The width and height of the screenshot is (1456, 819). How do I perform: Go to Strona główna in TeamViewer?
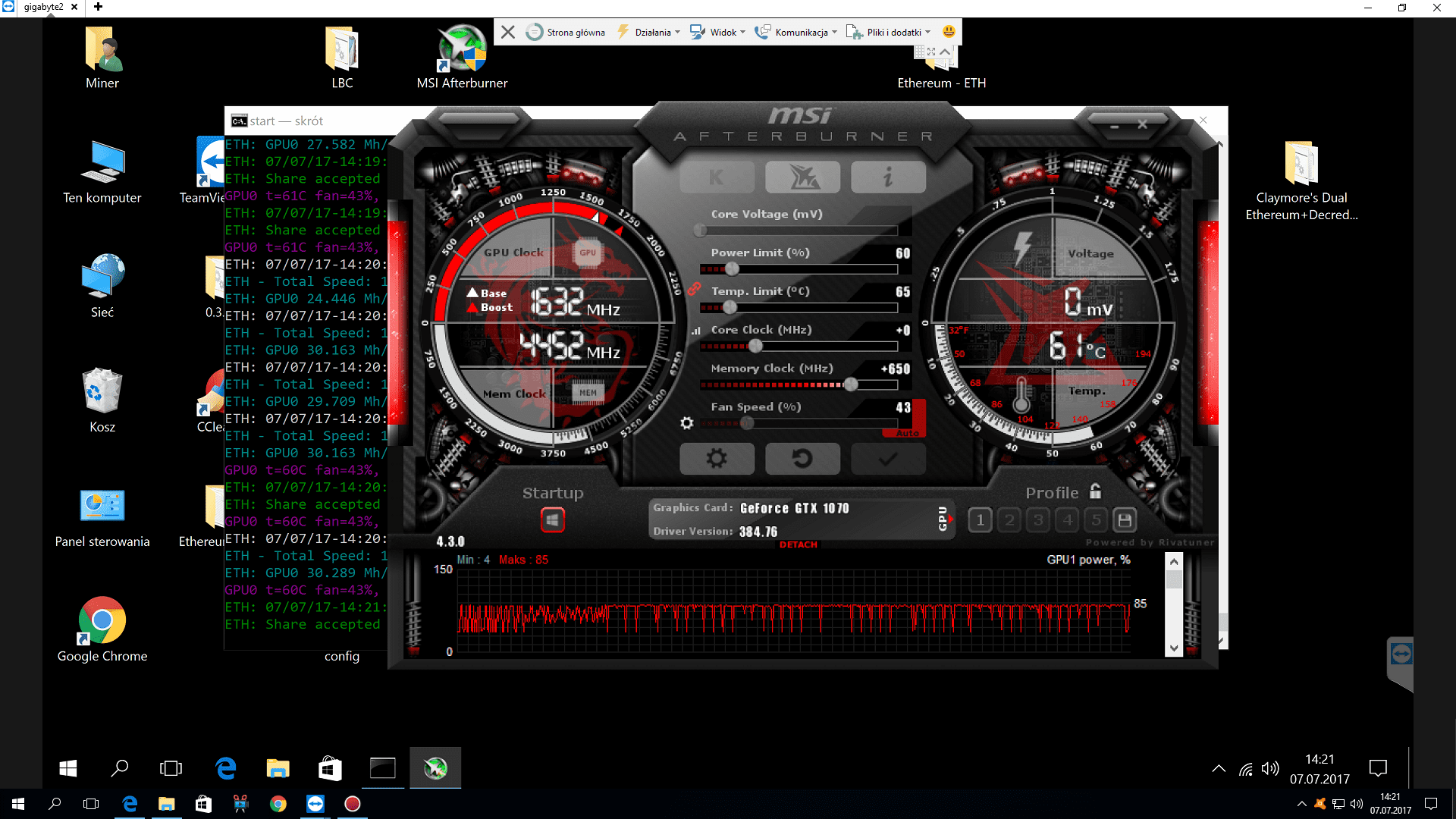click(x=566, y=32)
